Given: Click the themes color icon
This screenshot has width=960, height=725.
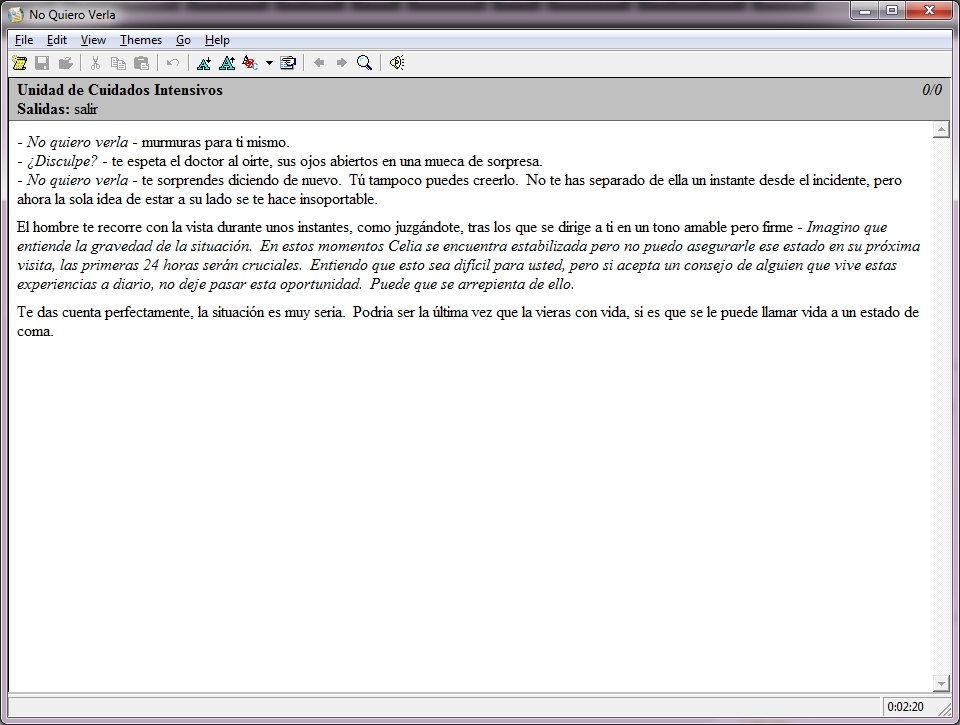Looking at the screenshot, I should click(x=250, y=63).
